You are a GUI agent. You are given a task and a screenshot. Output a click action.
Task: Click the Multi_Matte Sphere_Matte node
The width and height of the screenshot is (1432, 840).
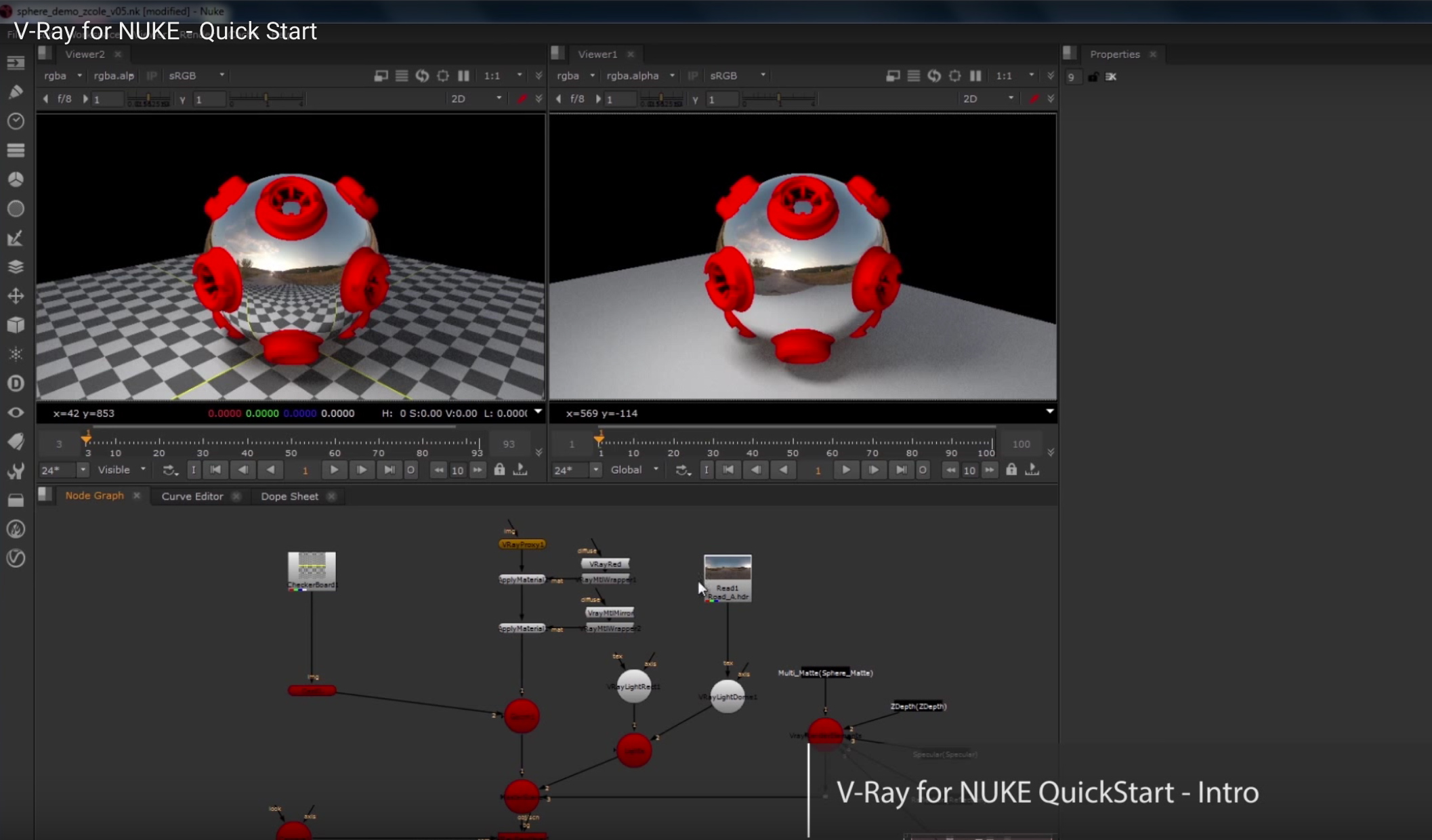(x=826, y=672)
